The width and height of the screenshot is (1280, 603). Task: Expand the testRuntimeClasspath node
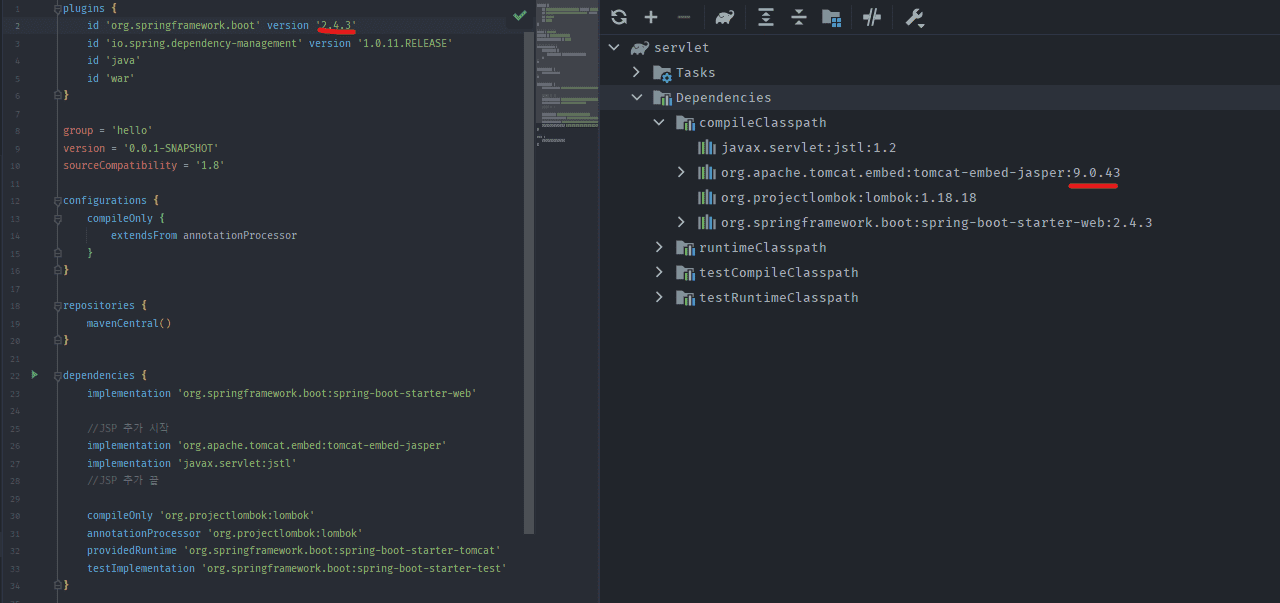(x=659, y=298)
